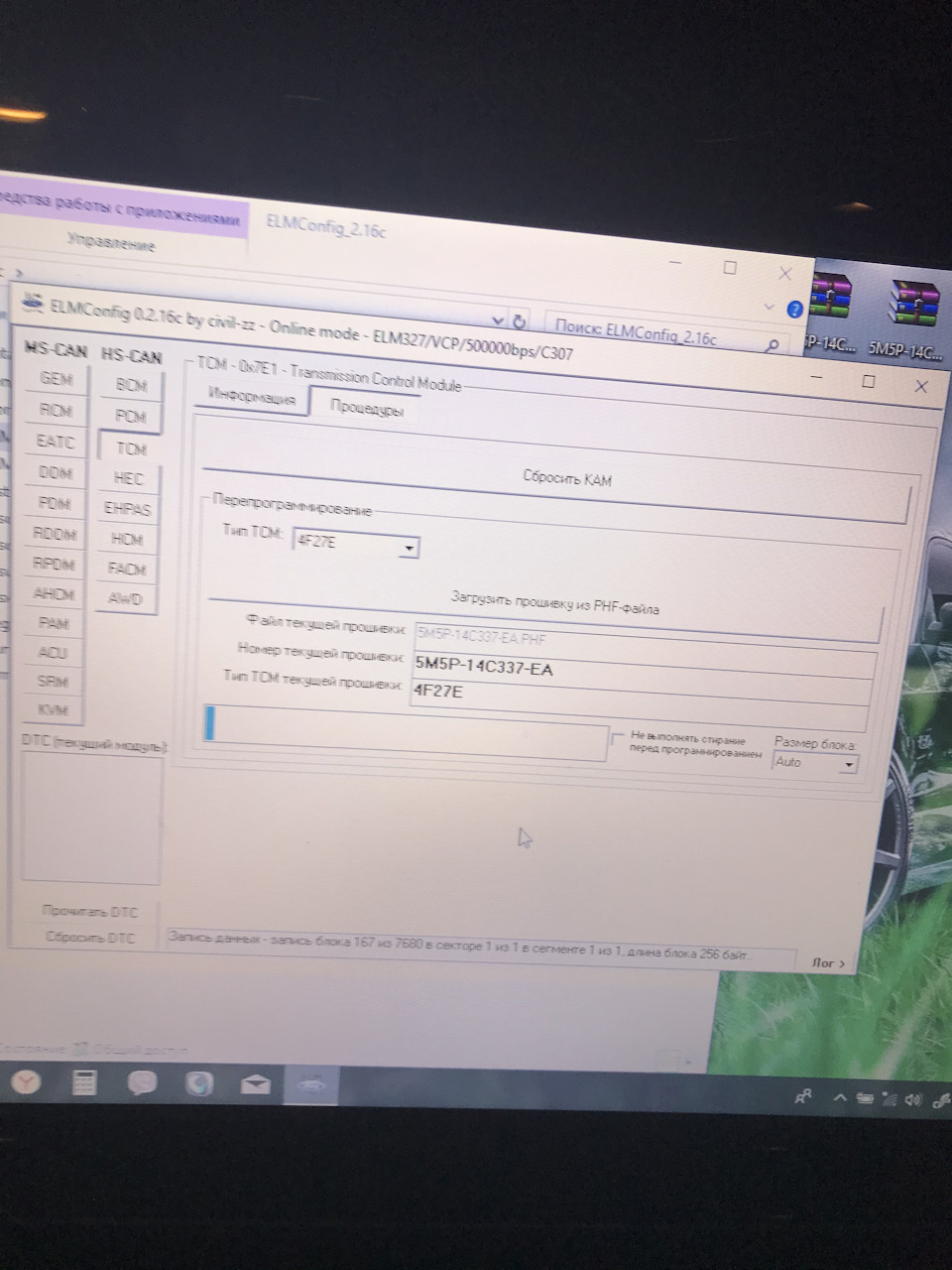Select the ACU module tab
This screenshot has width=952, height=1270.
pos(55,652)
